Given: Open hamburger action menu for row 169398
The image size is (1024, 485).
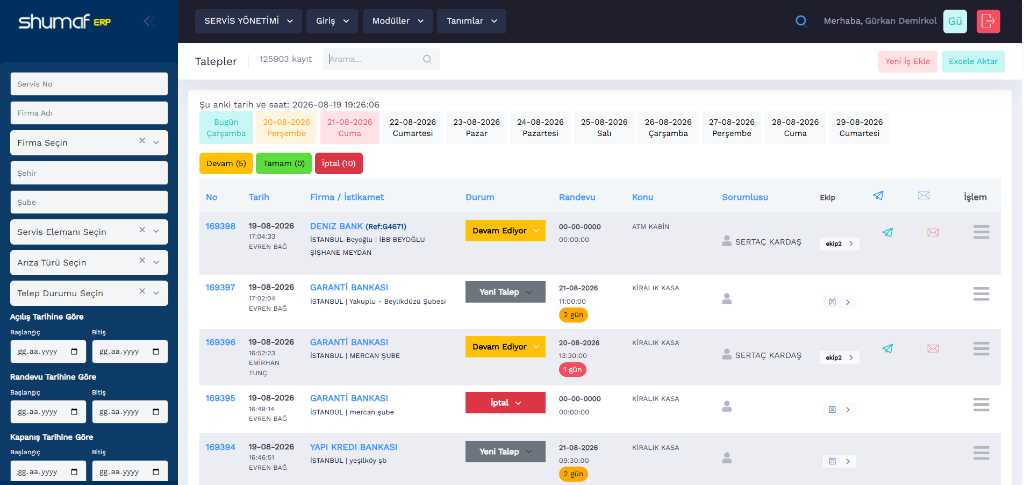Looking at the screenshot, I should pyautogui.click(x=981, y=232).
